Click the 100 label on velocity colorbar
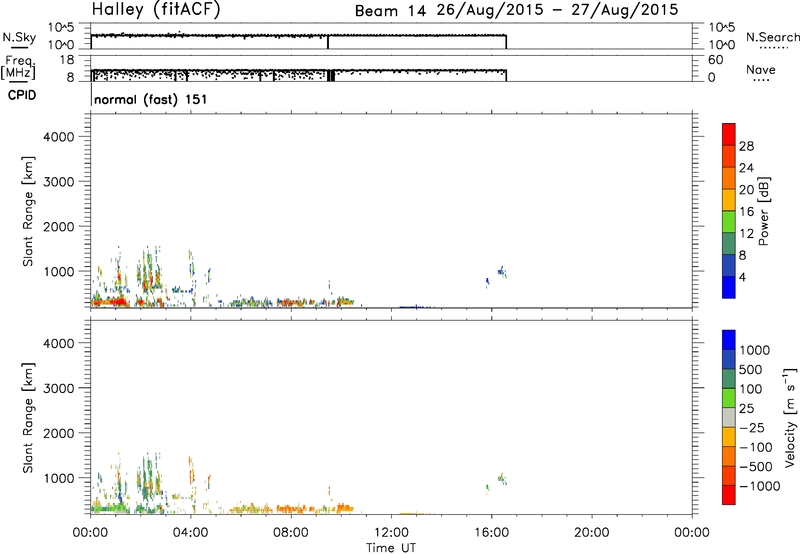Image resolution: width=800 pixels, height=554 pixels. (x=751, y=389)
